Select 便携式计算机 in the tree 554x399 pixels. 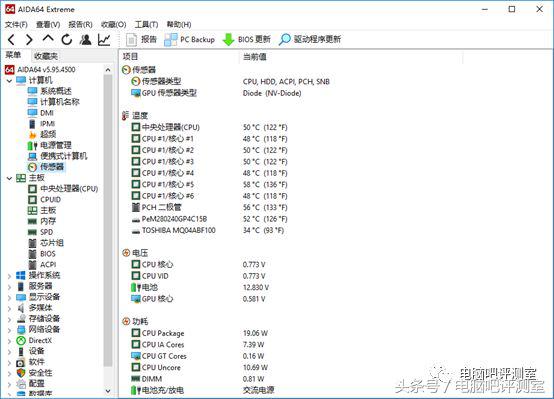point(58,156)
